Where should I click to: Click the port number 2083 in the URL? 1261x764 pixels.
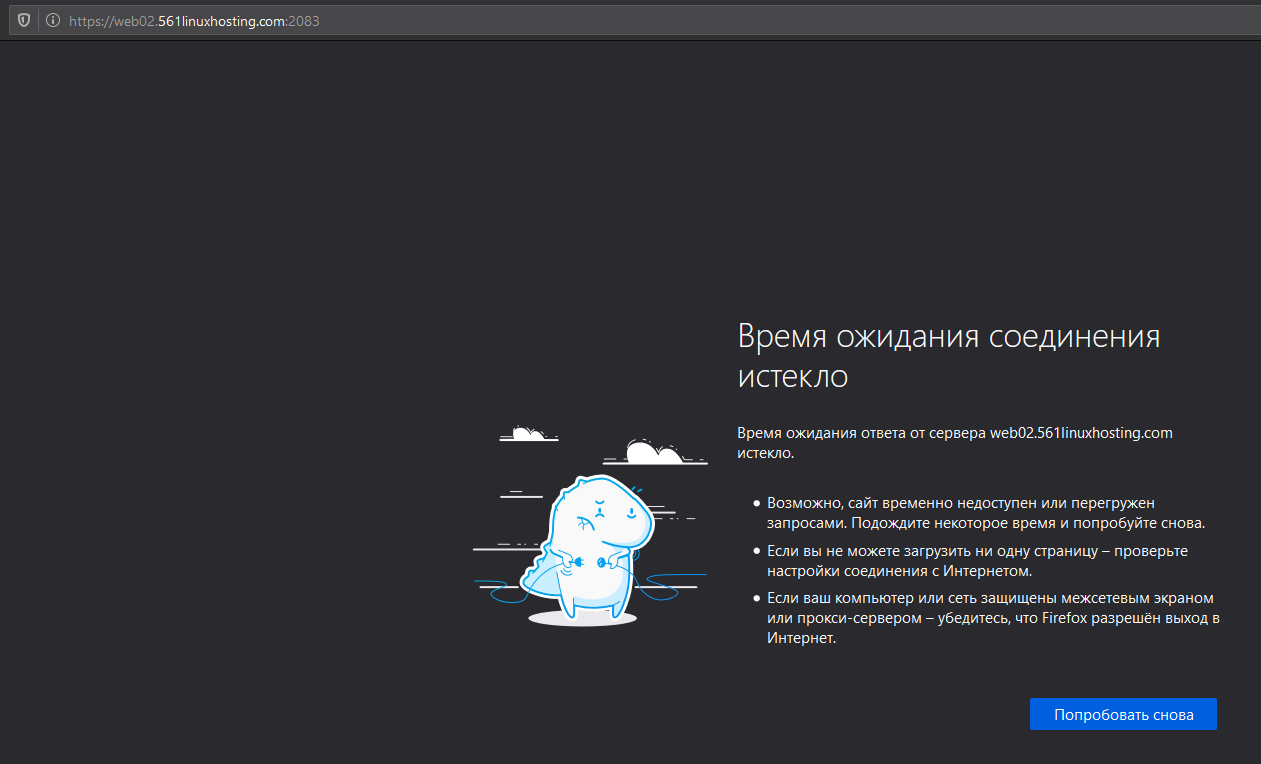pos(304,20)
